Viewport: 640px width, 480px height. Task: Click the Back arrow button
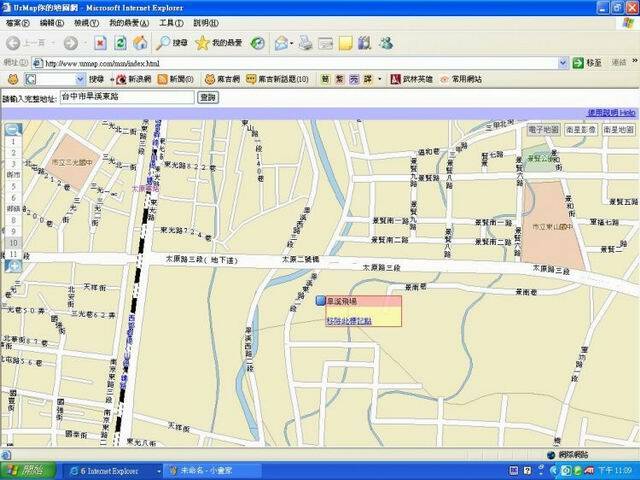point(14,43)
